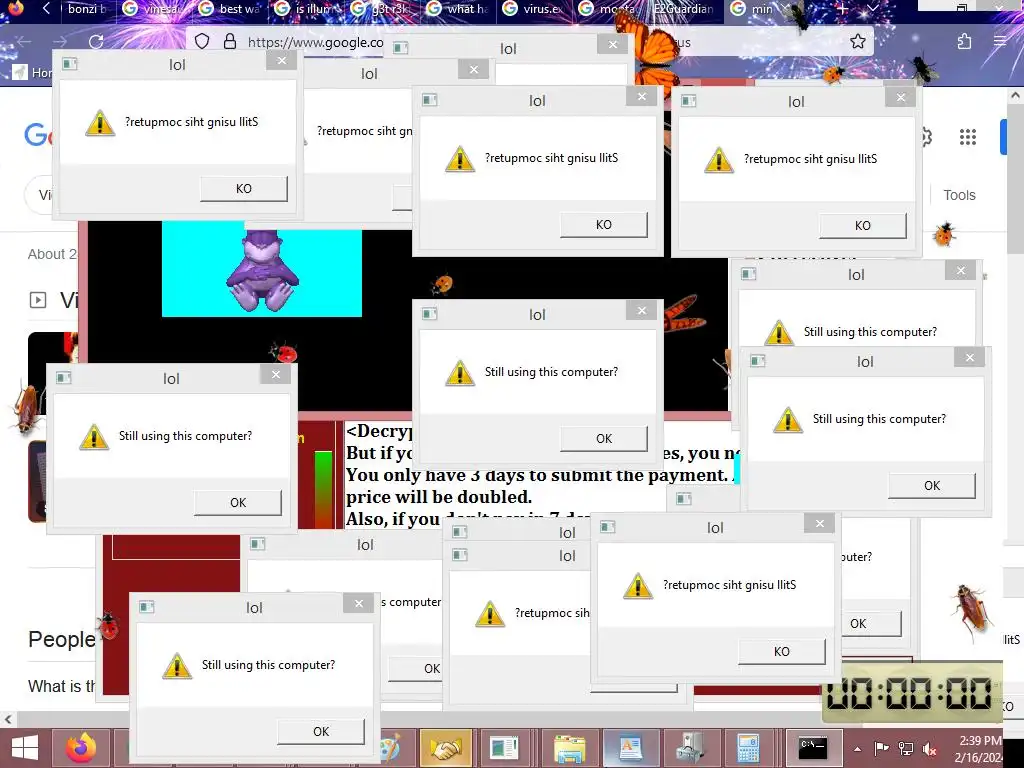This screenshot has height=768, width=1024.
Task: Click the page scrollbar up arrow
Action: (x=1015, y=95)
